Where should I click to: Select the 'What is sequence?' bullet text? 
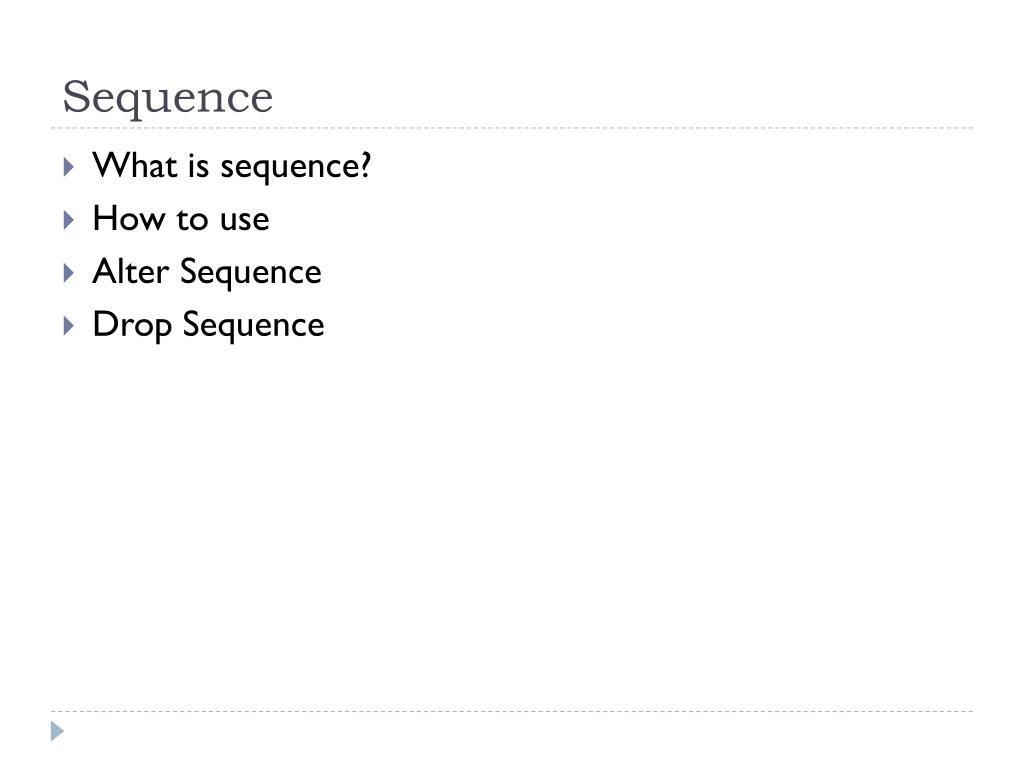[232, 167]
